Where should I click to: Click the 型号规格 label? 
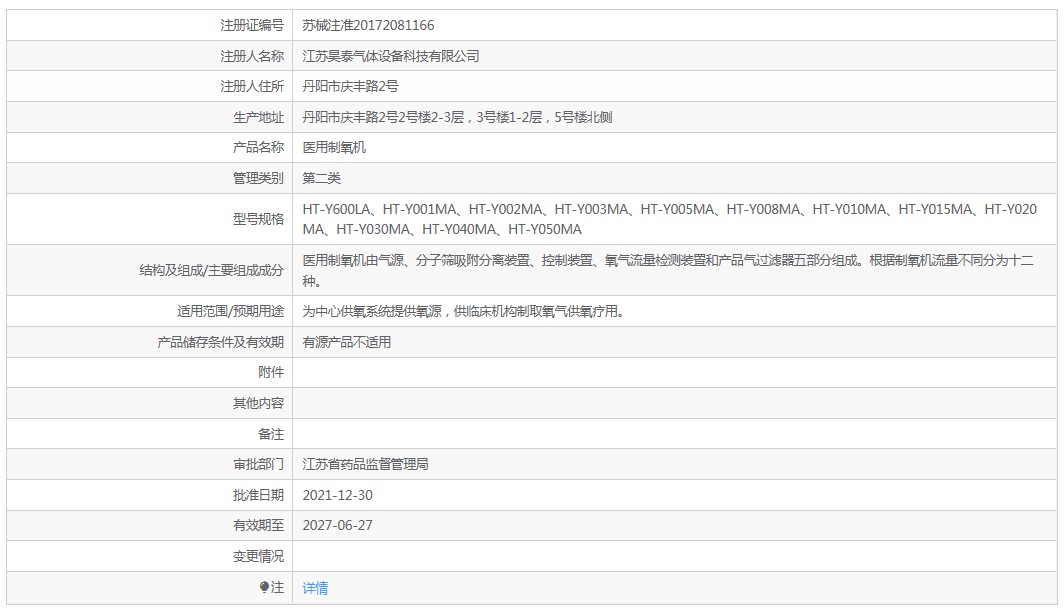[x=258, y=219]
